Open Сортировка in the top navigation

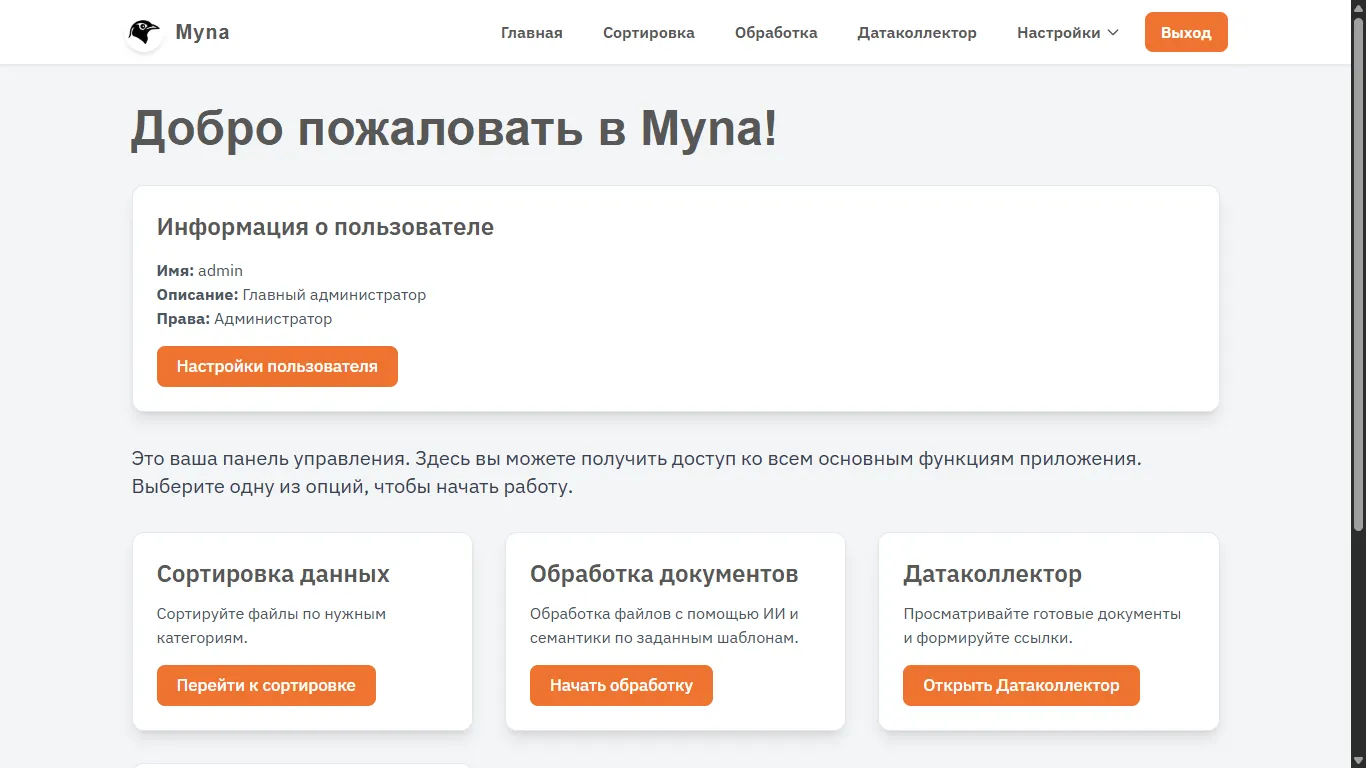tap(648, 33)
